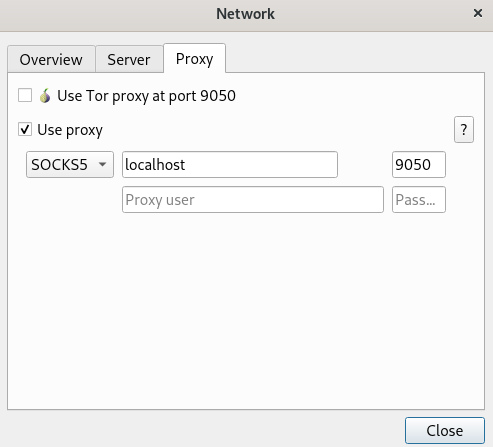
Task: Focus the 9050 port field
Action: click(x=419, y=165)
